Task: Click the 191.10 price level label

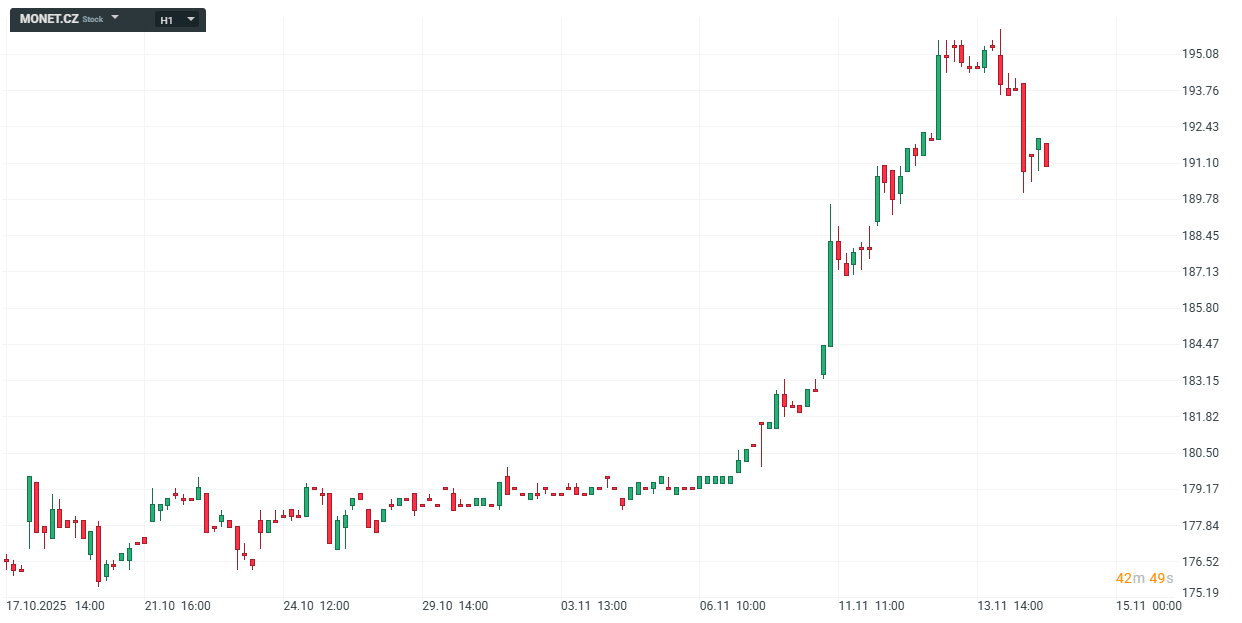Action: pos(1200,163)
